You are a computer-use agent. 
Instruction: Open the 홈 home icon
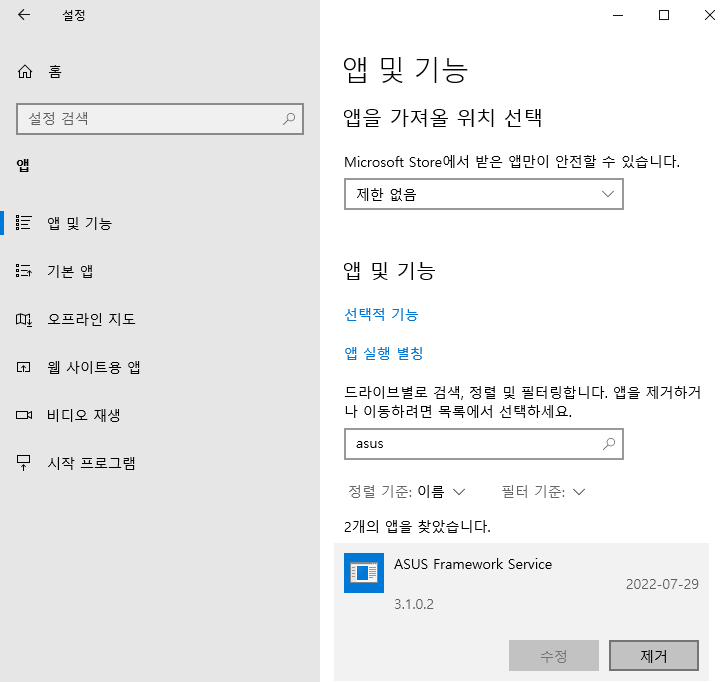25,71
